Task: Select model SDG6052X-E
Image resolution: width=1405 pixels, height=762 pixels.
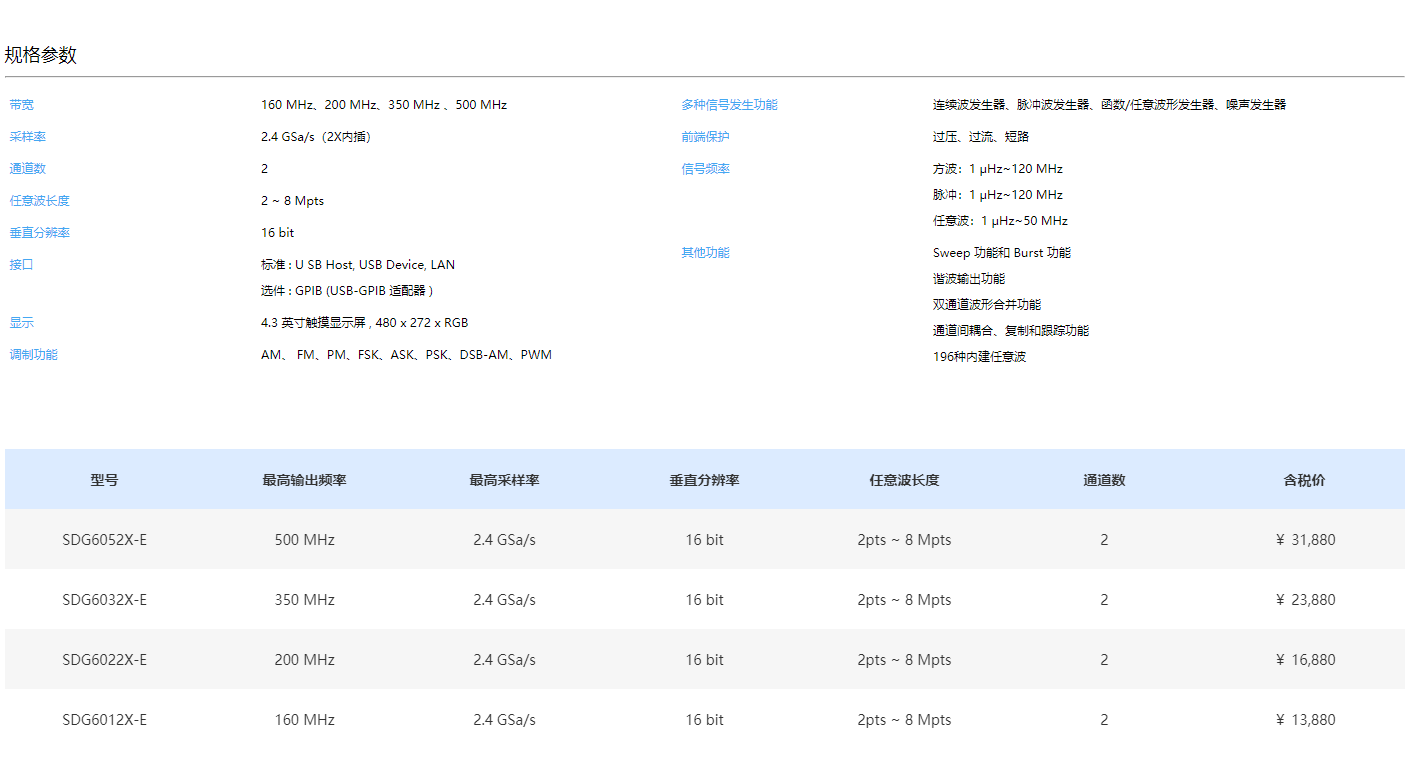Action: [x=104, y=540]
